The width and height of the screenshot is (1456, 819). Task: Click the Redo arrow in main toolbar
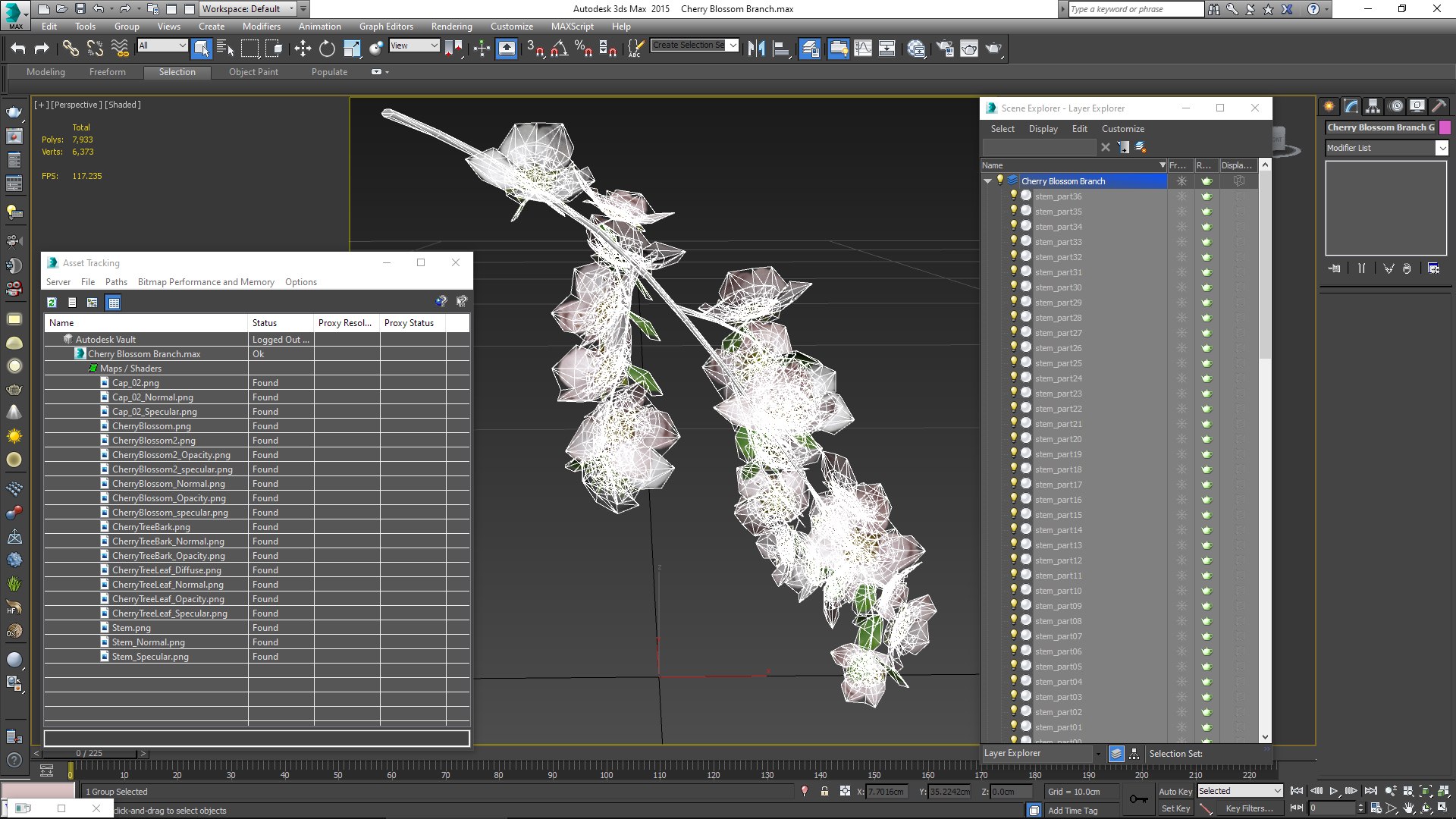click(x=42, y=49)
